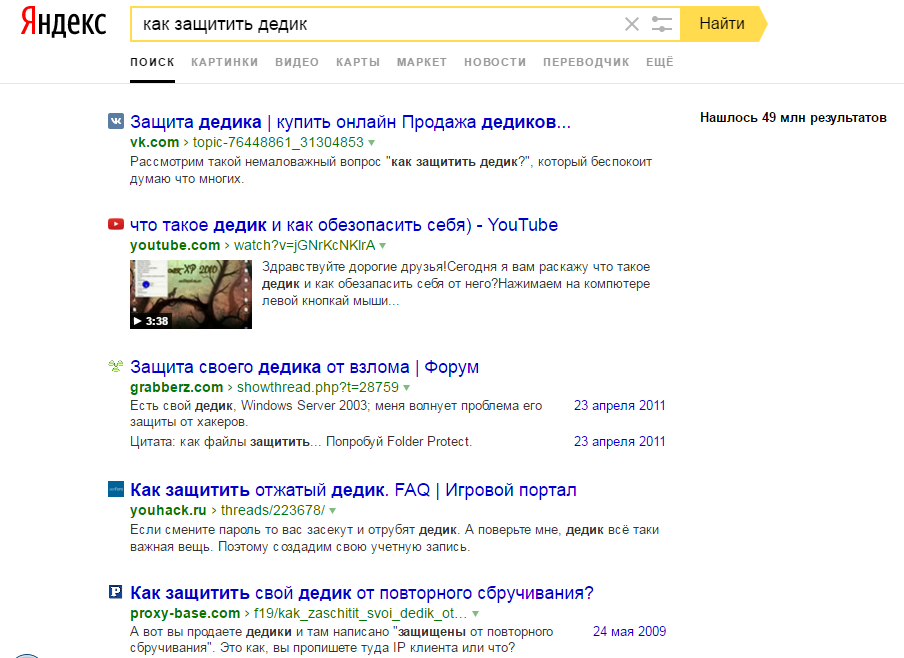Click the showthread.php?t=28759 path link
The height and width of the screenshot is (658, 904).
(318, 387)
